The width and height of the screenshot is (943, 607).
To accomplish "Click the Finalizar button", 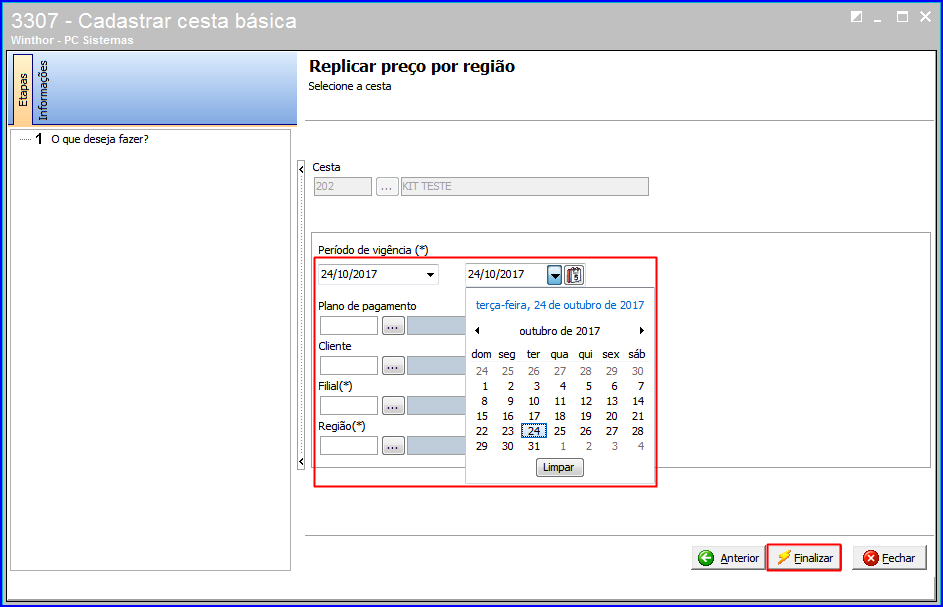I will click(804, 558).
